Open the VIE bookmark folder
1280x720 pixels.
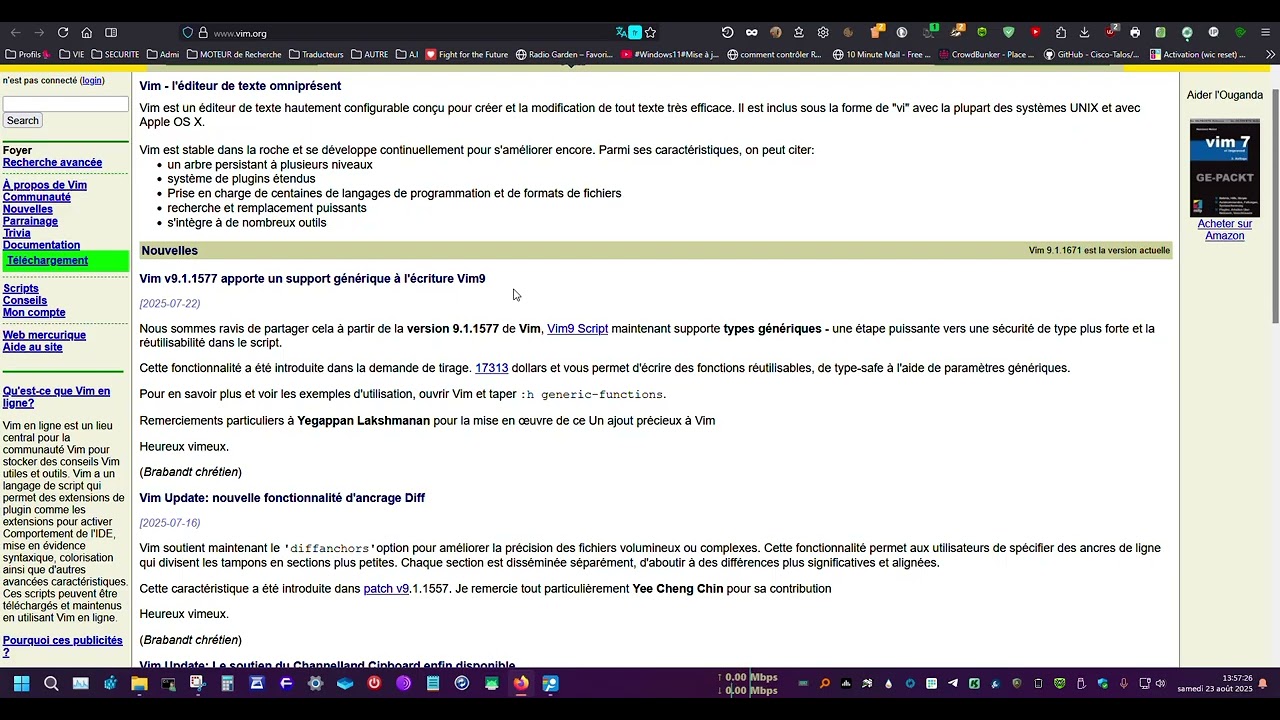(71, 54)
